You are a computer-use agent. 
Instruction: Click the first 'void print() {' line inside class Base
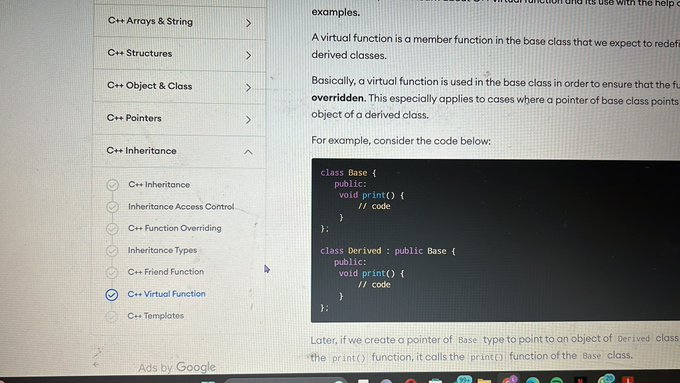click(x=371, y=195)
